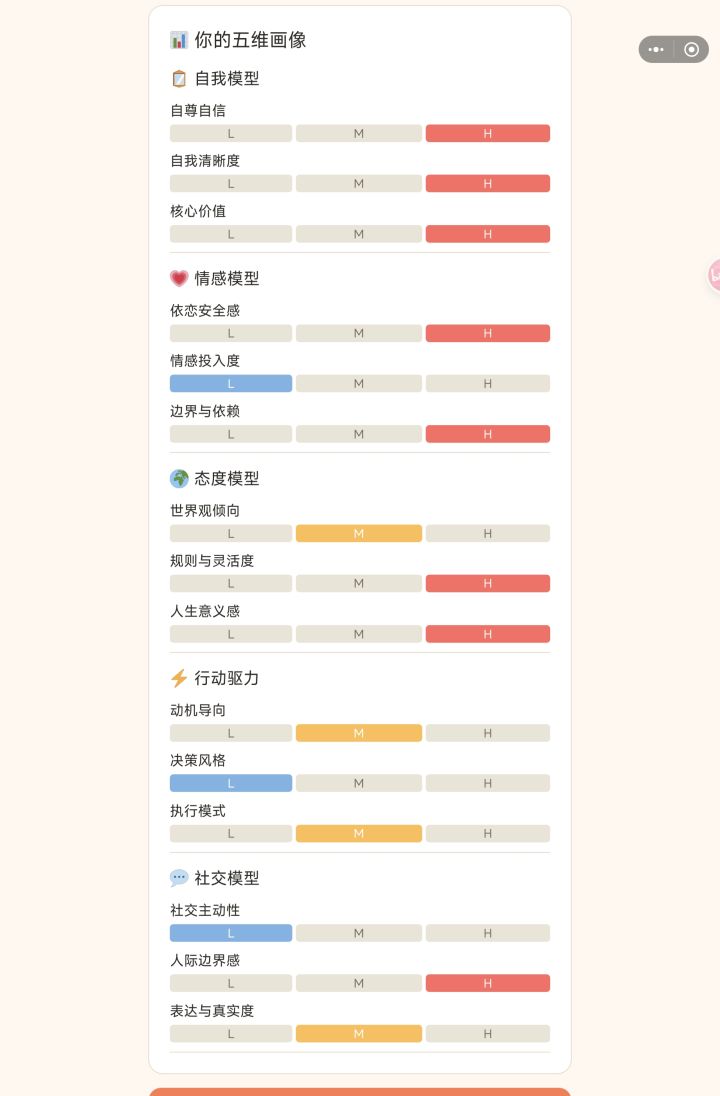Choose the M segment under 动机导向
The height and width of the screenshot is (1096, 720).
point(358,733)
